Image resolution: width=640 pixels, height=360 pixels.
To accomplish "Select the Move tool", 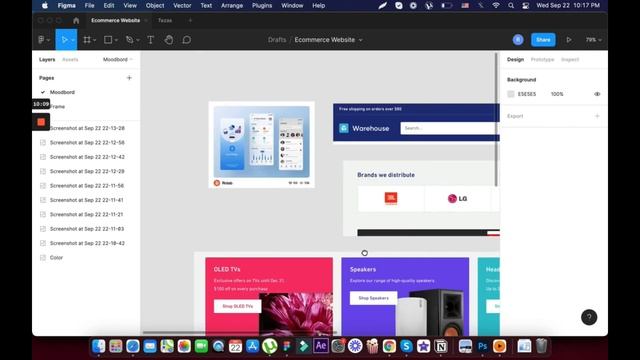I will pos(64,40).
